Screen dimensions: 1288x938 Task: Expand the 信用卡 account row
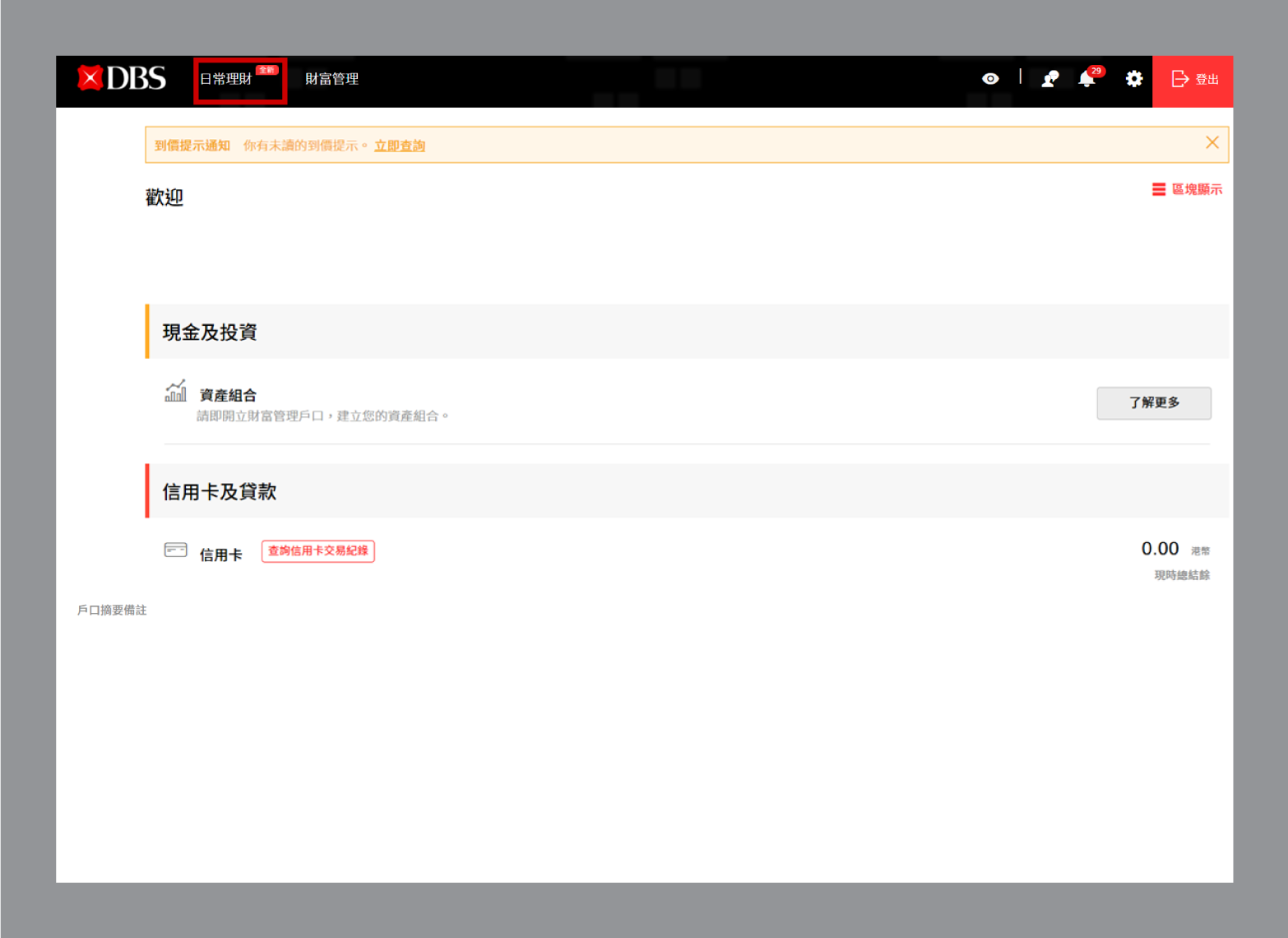(x=221, y=555)
